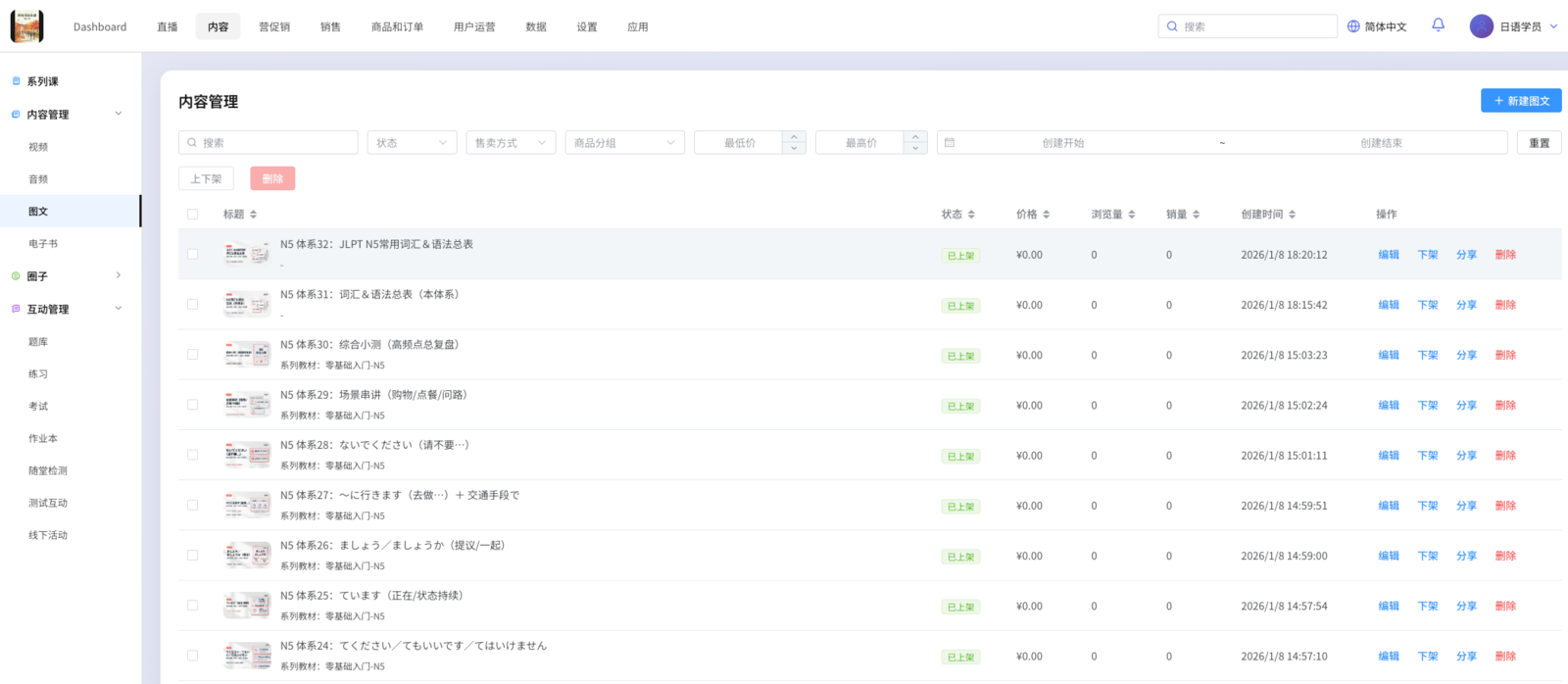Open the 商品分组 filter dropdown

(x=624, y=143)
